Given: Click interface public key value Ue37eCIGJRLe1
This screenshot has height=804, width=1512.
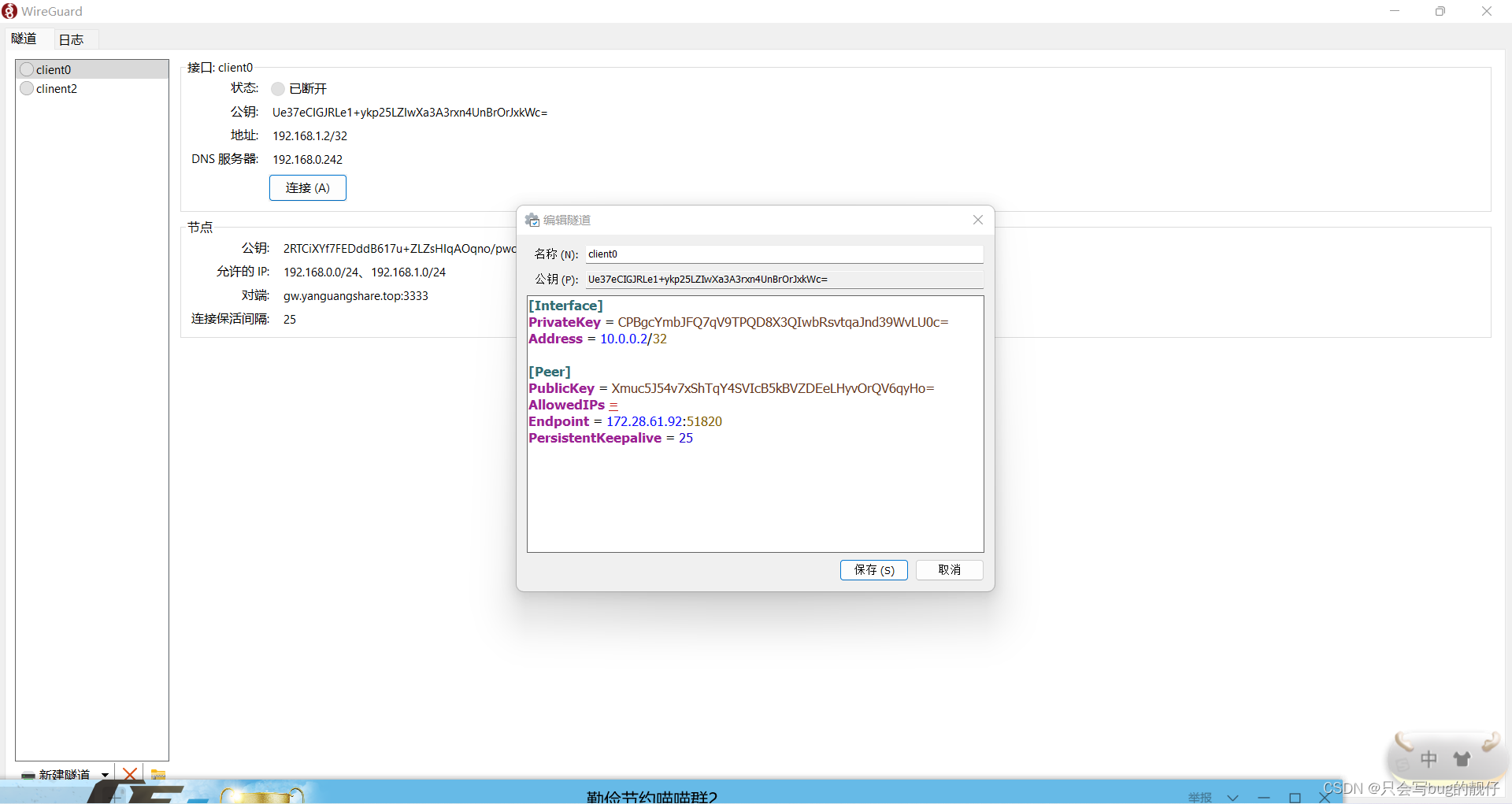Looking at the screenshot, I should coord(409,113).
